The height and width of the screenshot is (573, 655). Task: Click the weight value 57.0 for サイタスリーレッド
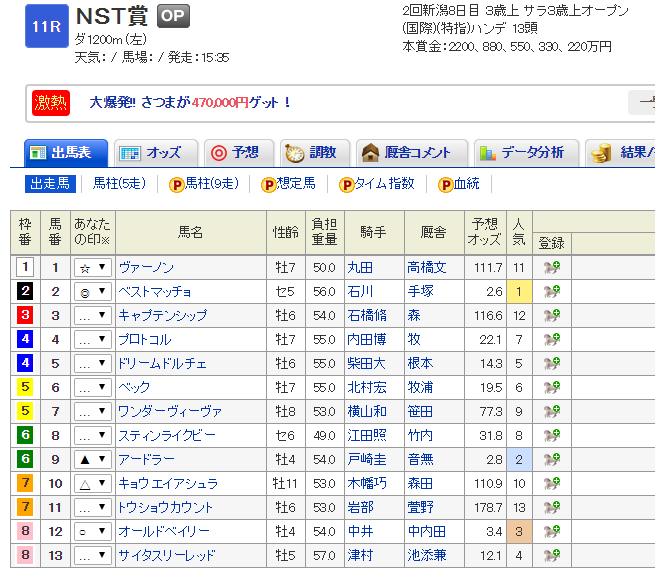(325, 556)
